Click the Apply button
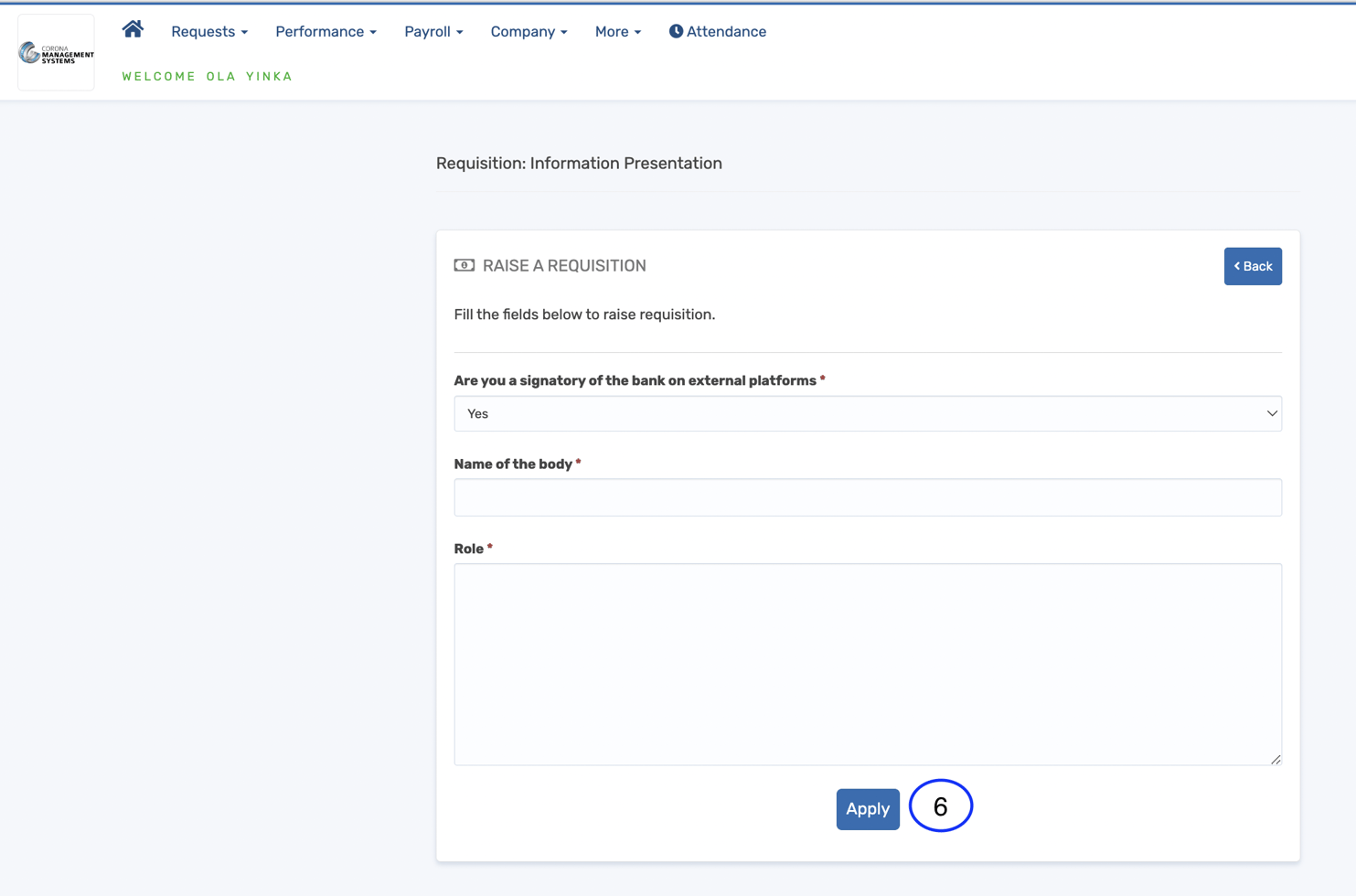This screenshot has width=1356, height=896. pyautogui.click(x=867, y=809)
